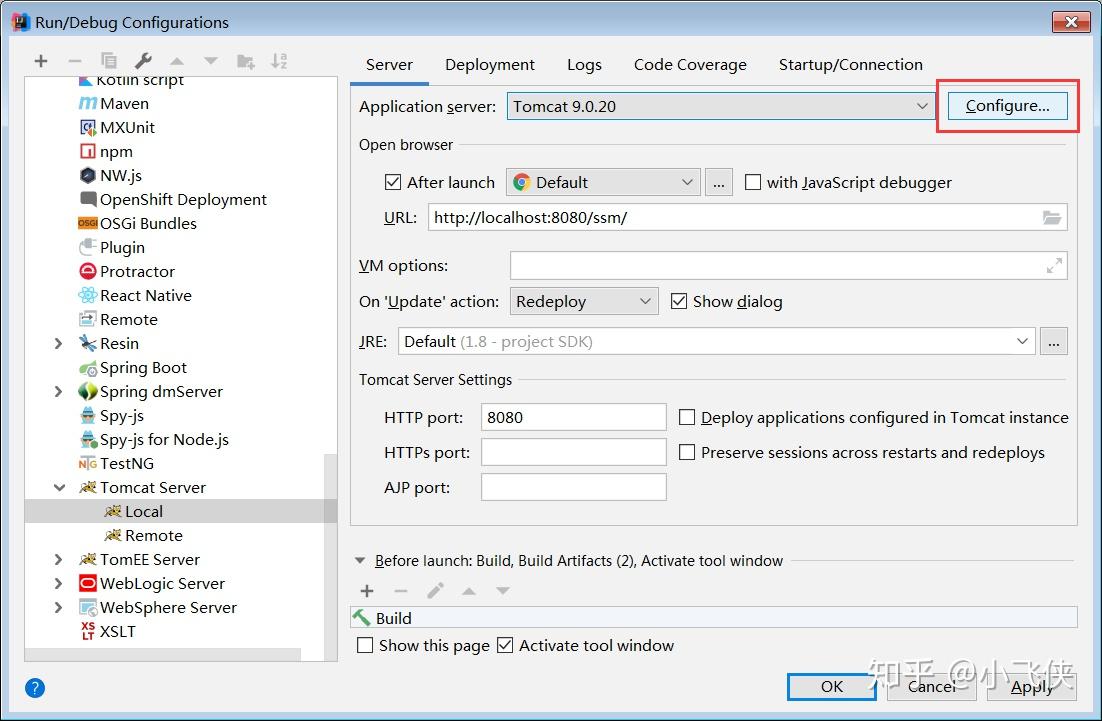Switch to the Deployment tab
This screenshot has height=721, width=1102.
pos(490,65)
